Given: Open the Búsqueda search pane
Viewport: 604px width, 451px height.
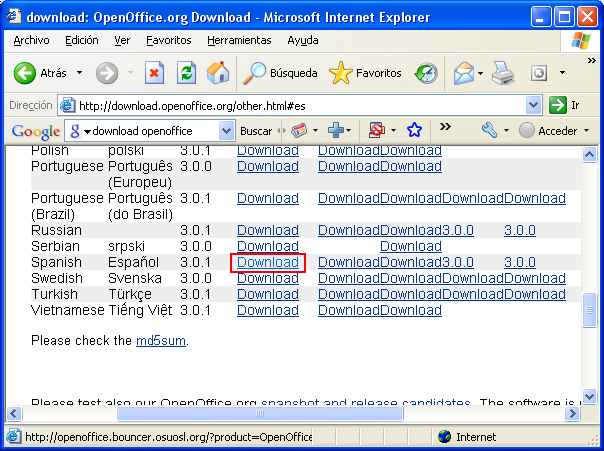Looking at the screenshot, I should tap(283, 73).
